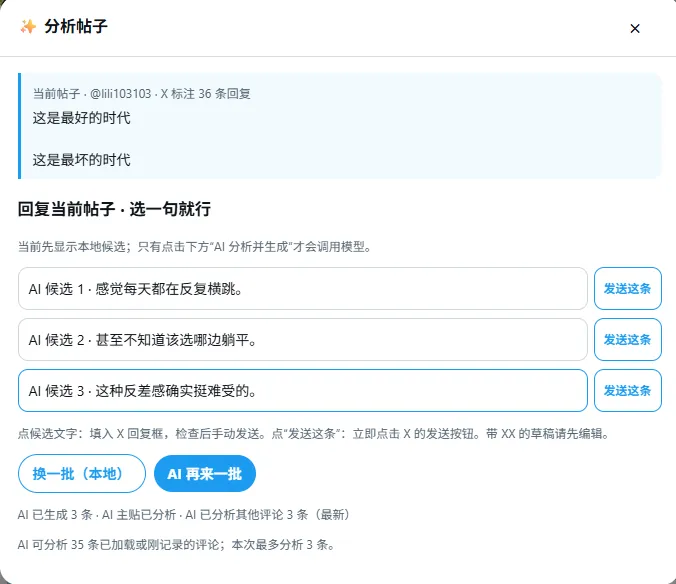The image size is (676, 584).
Task: Click the instruction text starting 点候选文字
Action: coord(314,434)
